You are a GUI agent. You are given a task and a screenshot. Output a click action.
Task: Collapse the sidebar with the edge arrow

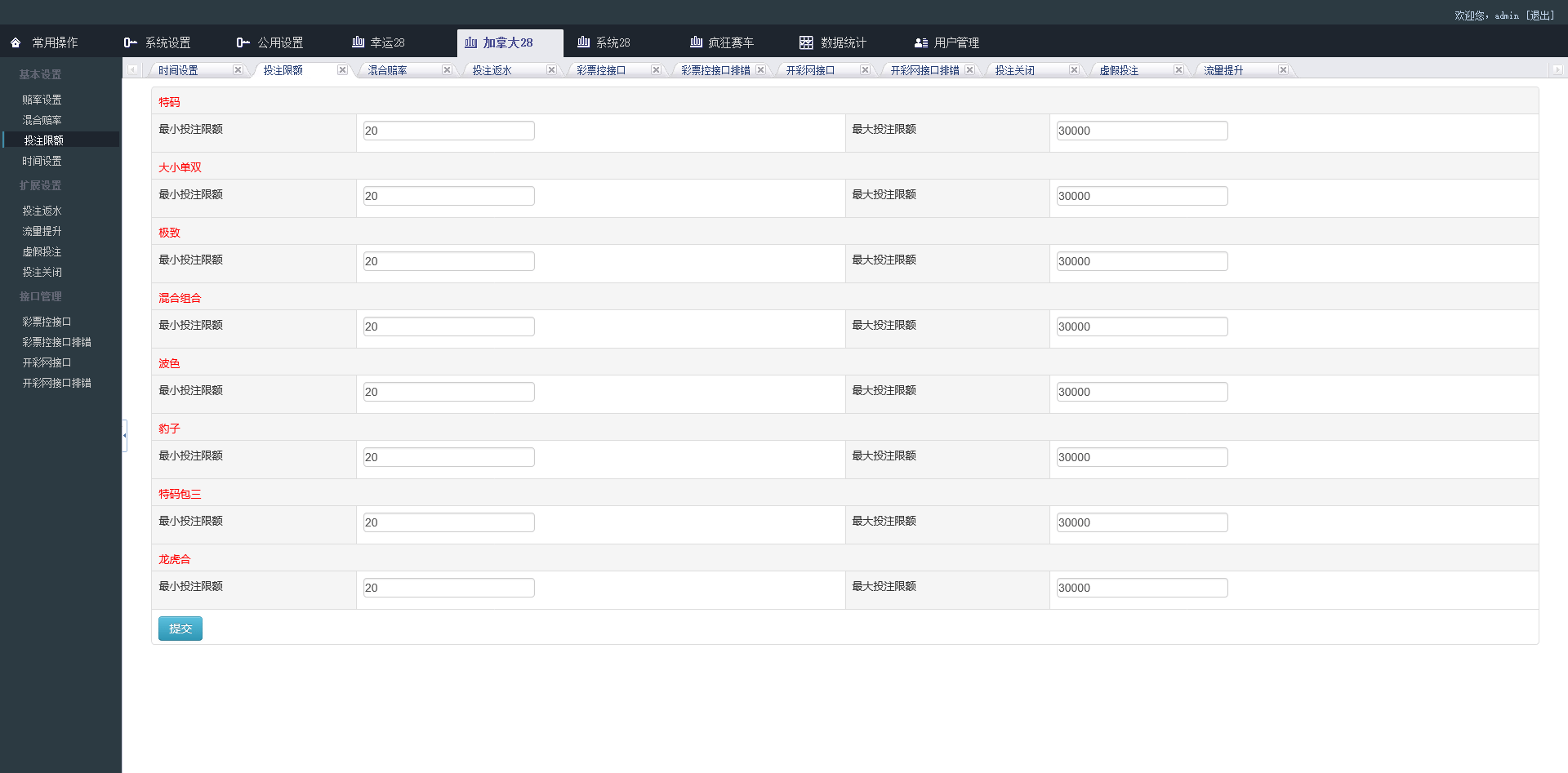pos(124,436)
